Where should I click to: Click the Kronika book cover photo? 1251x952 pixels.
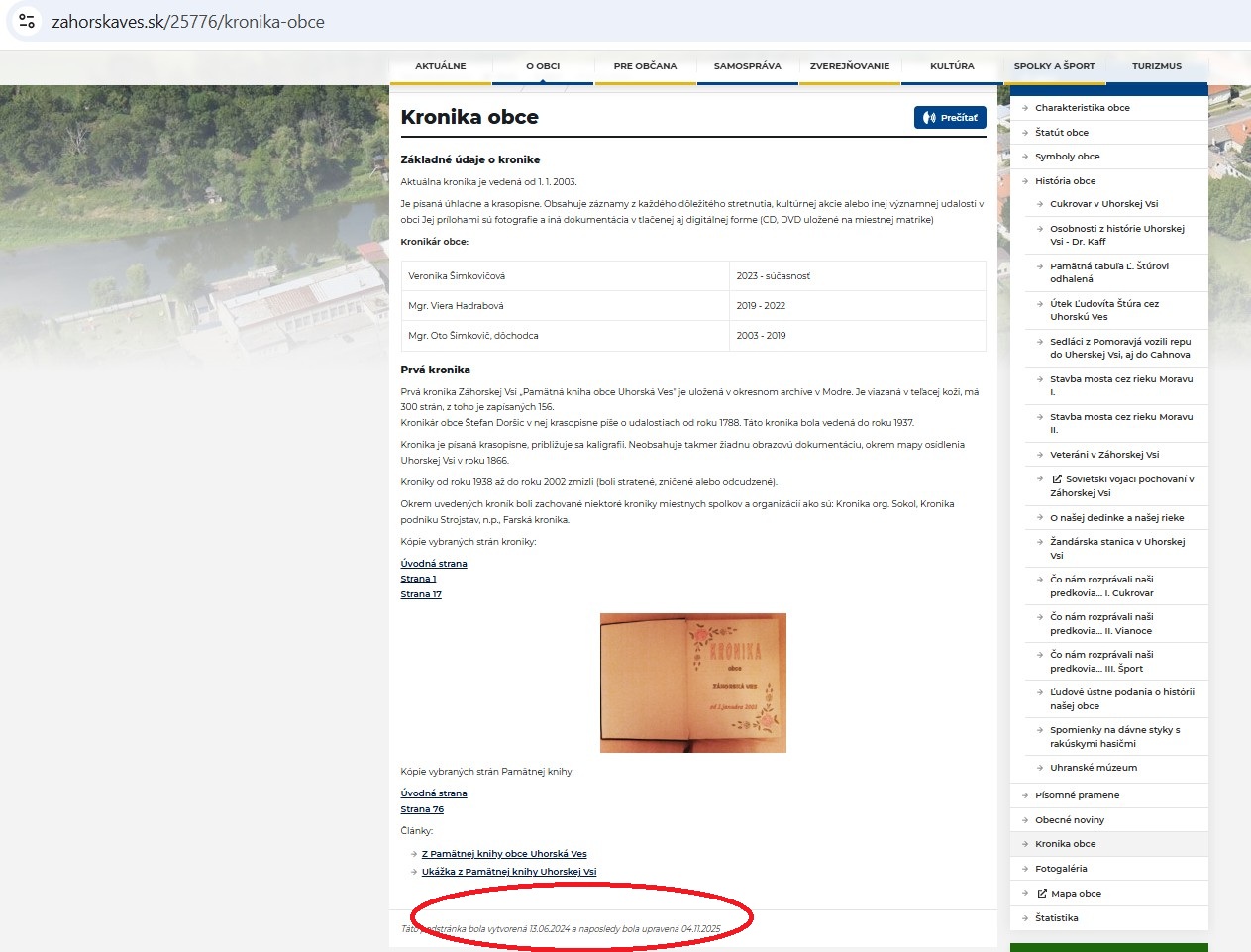coord(692,683)
